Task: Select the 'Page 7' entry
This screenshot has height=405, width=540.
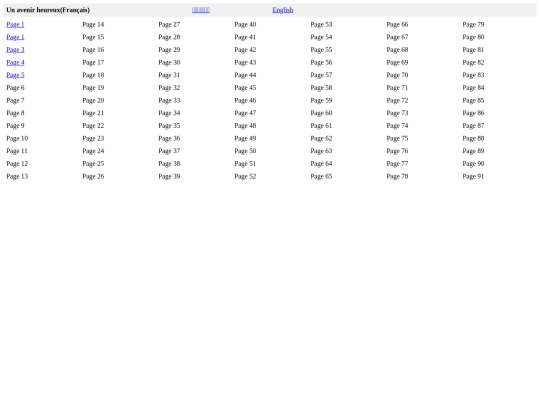Action: pos(15,101)
